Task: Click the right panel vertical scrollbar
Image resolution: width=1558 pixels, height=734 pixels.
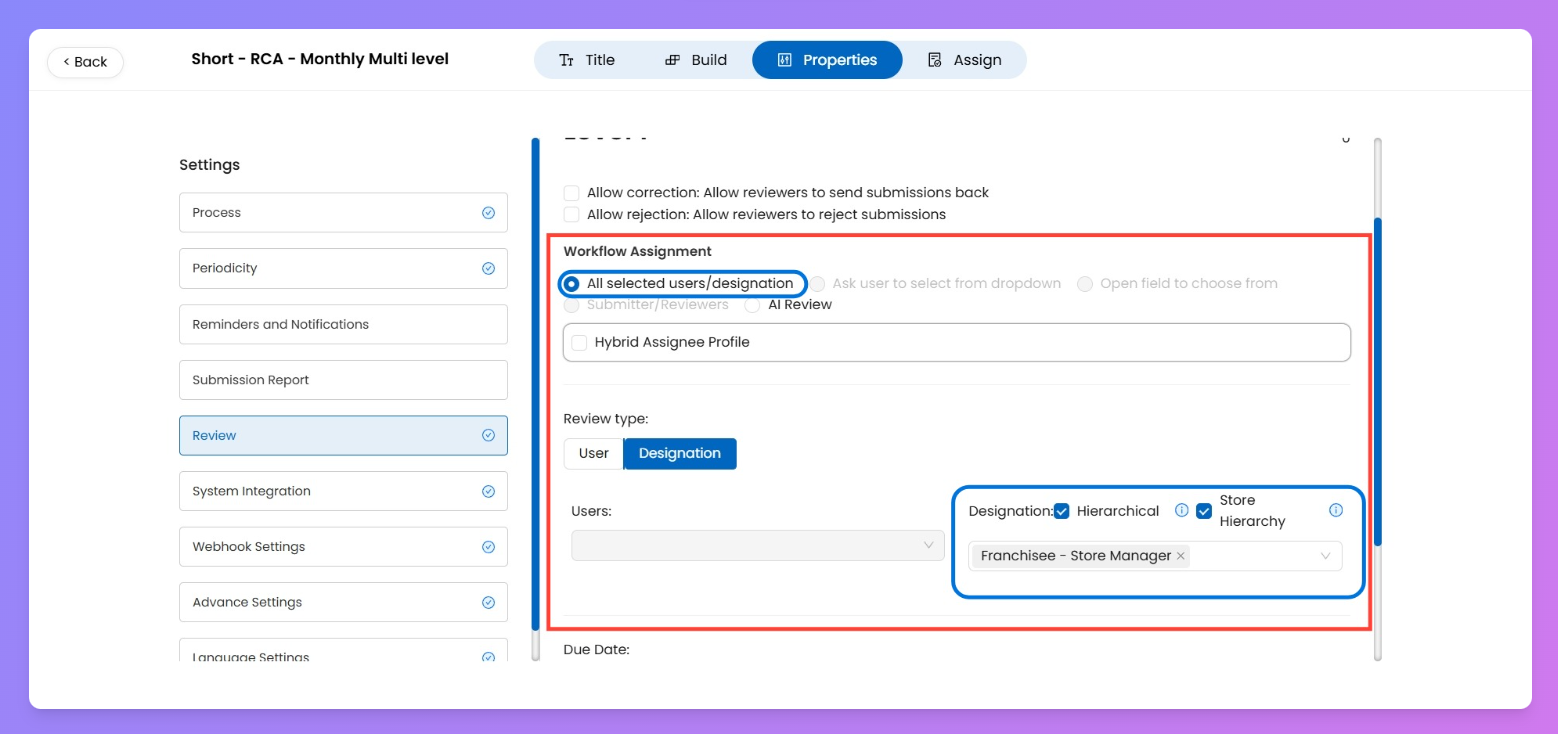Action: click(1377, 382)
